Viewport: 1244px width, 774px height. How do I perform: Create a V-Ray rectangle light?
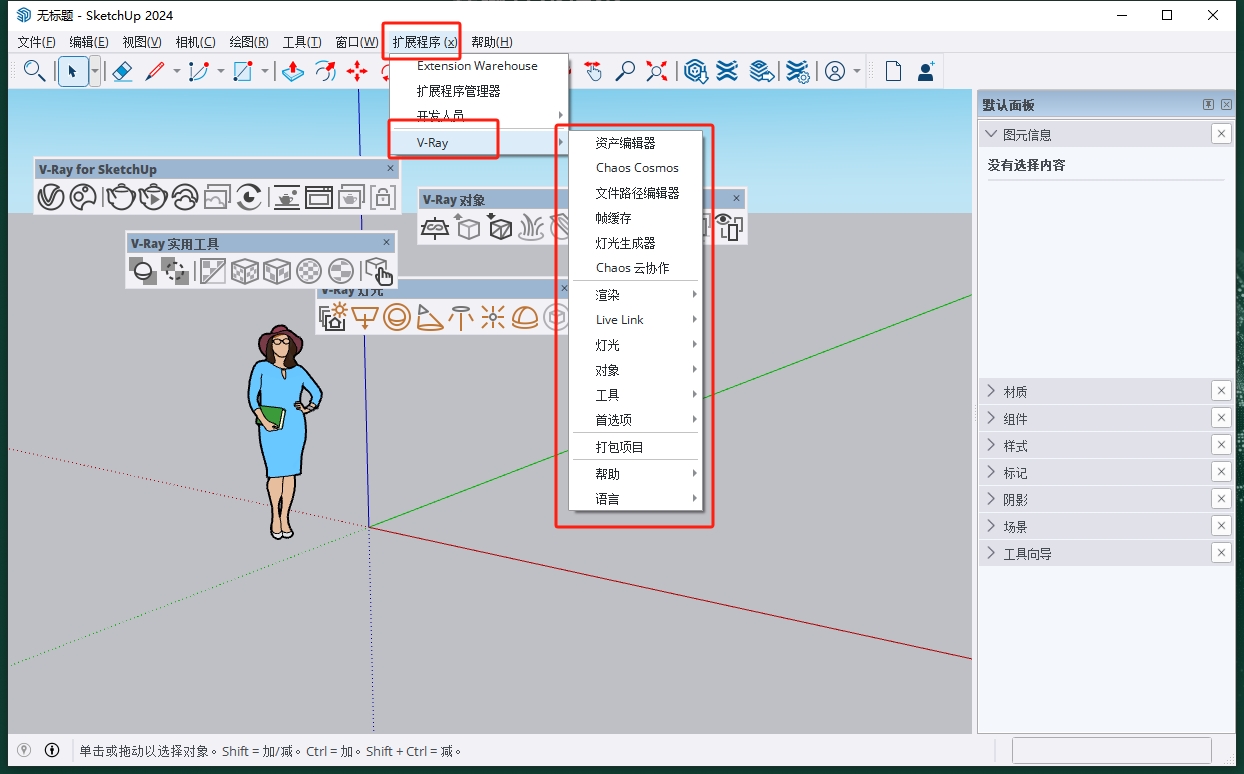(x=365, y=318)
